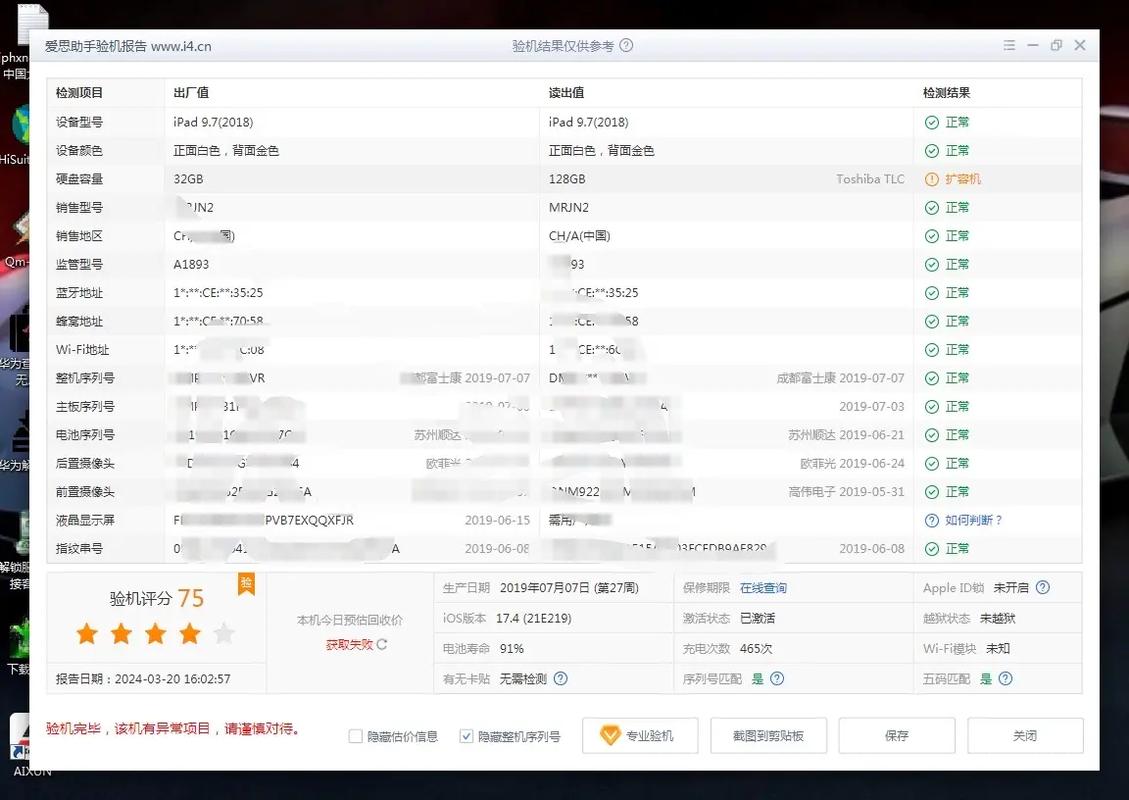Toggle the 正常 status for Wi-Fi地址 row

coord(930,349)
